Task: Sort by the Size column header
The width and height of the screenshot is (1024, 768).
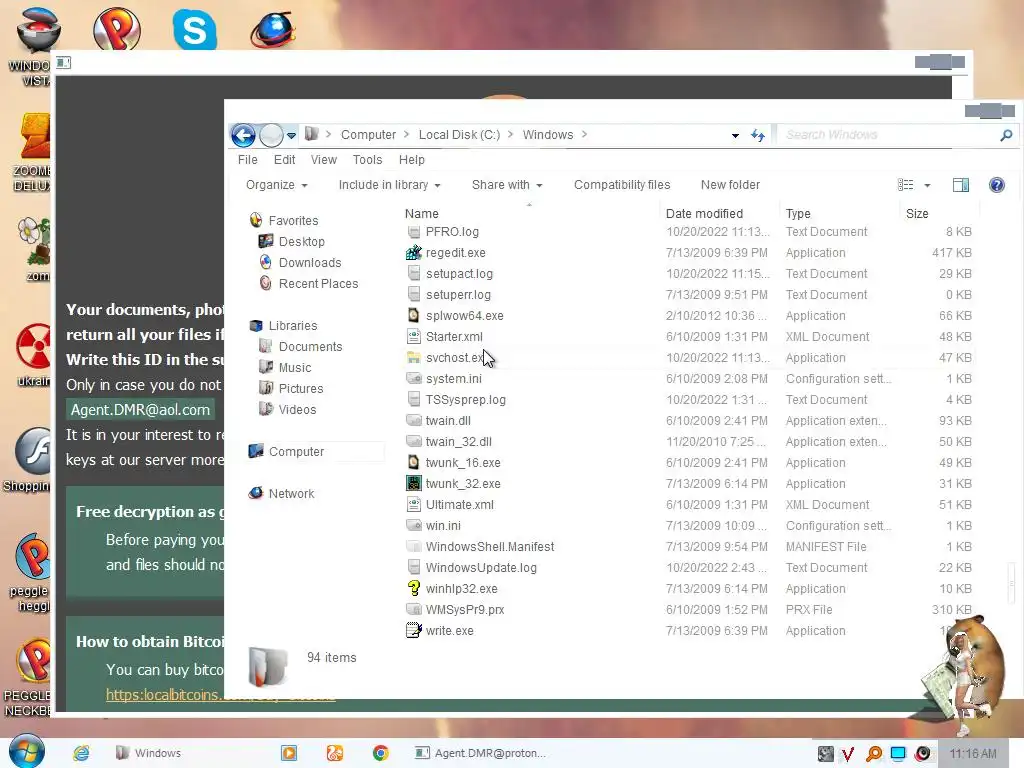Action: [917, 214]
